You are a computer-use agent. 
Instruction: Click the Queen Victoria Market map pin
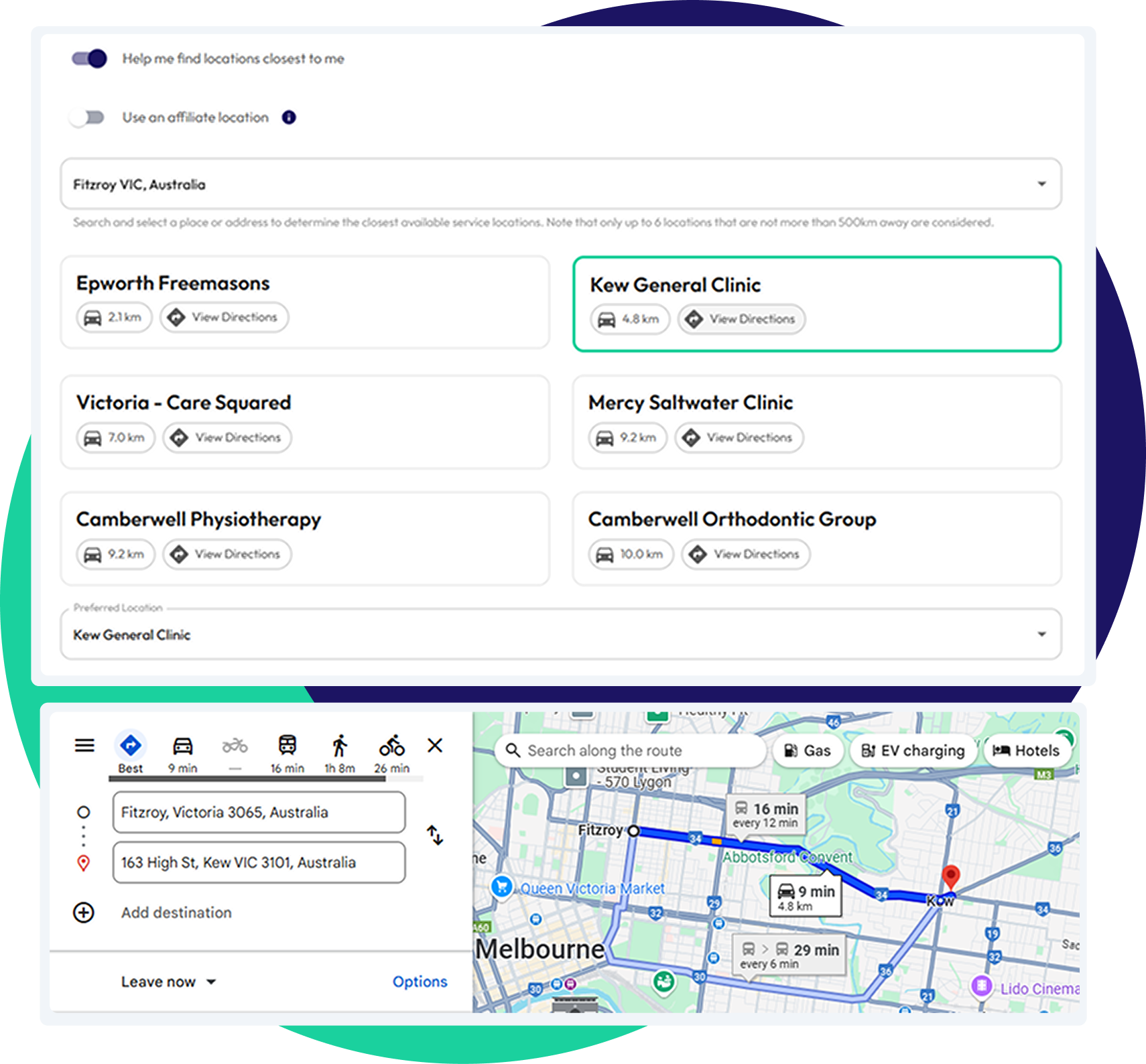pyautogui.click(x=501, y=886)
